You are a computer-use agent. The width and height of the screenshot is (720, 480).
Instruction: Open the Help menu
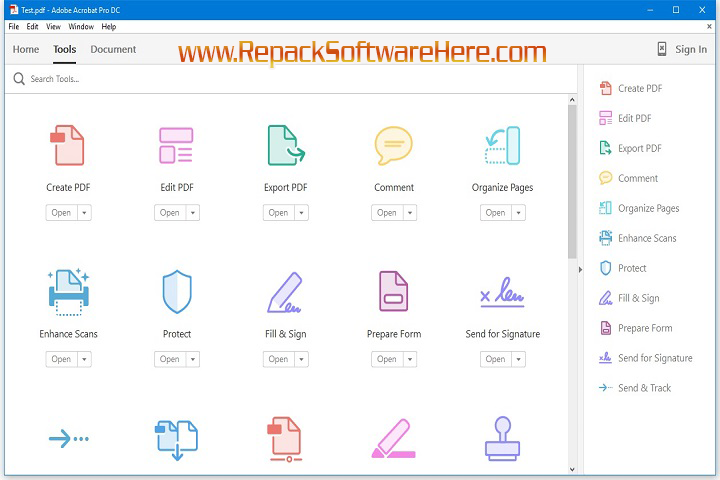coord(109,27)
